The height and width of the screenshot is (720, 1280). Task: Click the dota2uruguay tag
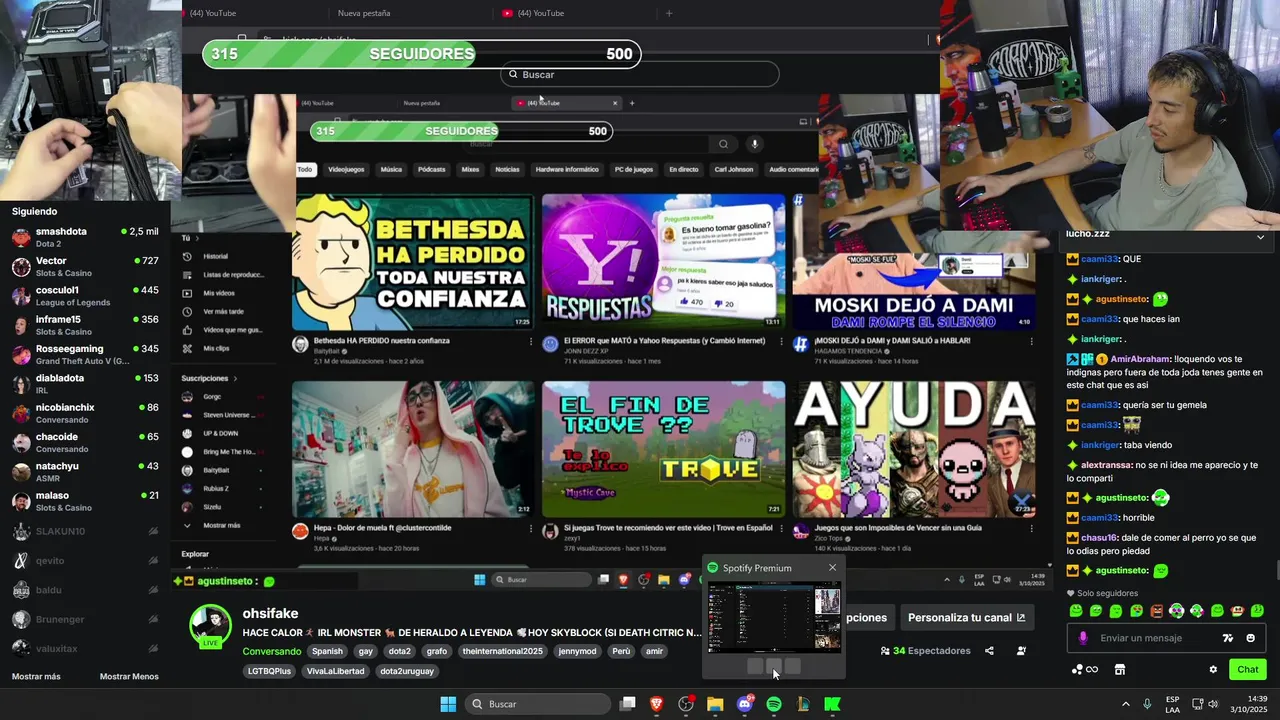(407, 671)
